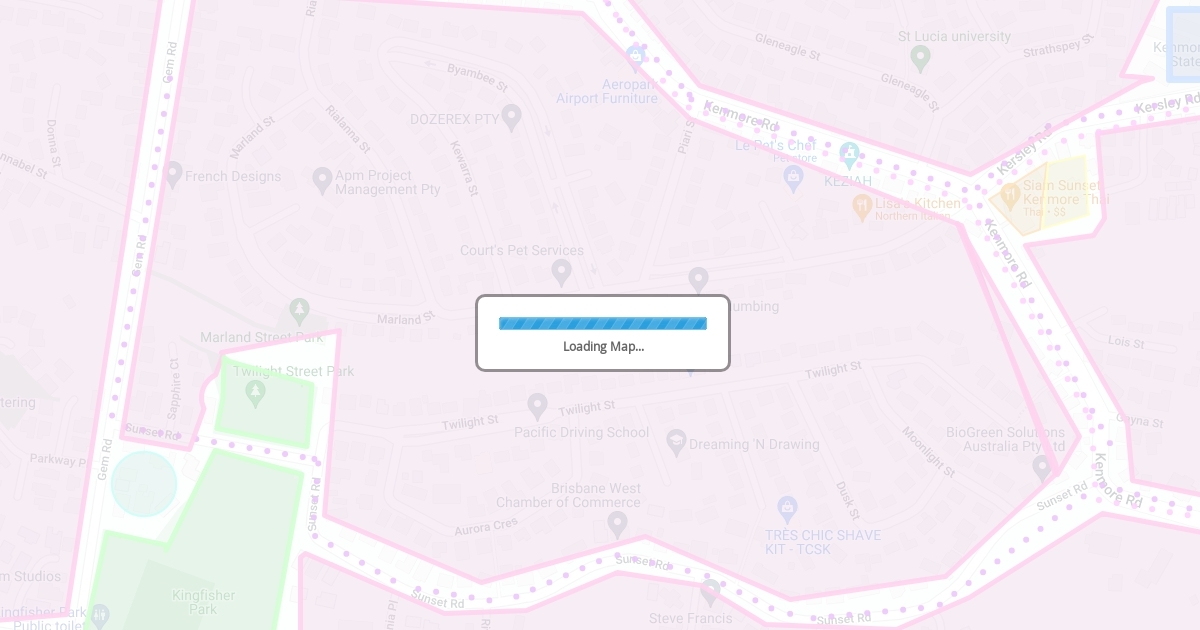Click the light blue circle near Gem Rd
1200x630 pixels.
click(x=144, y=484)
